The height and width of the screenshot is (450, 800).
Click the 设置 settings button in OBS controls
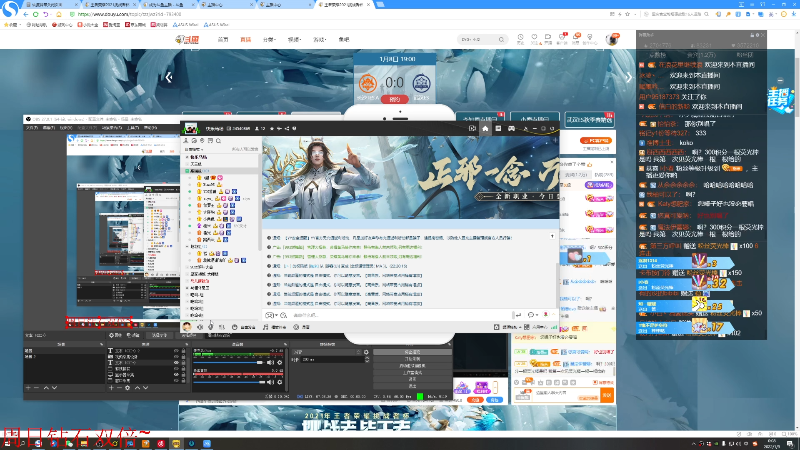point(413,379)
